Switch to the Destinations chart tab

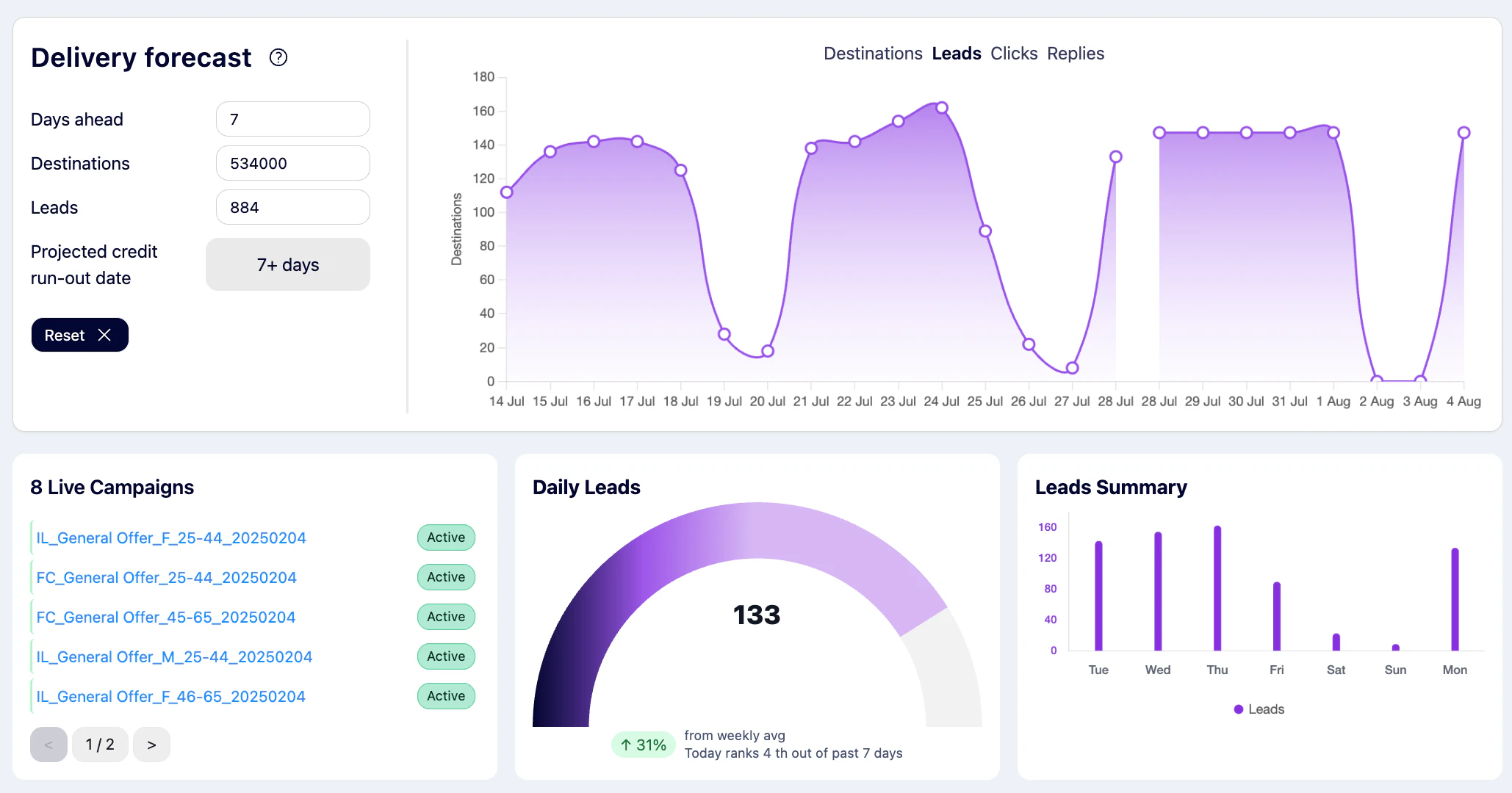873,53
